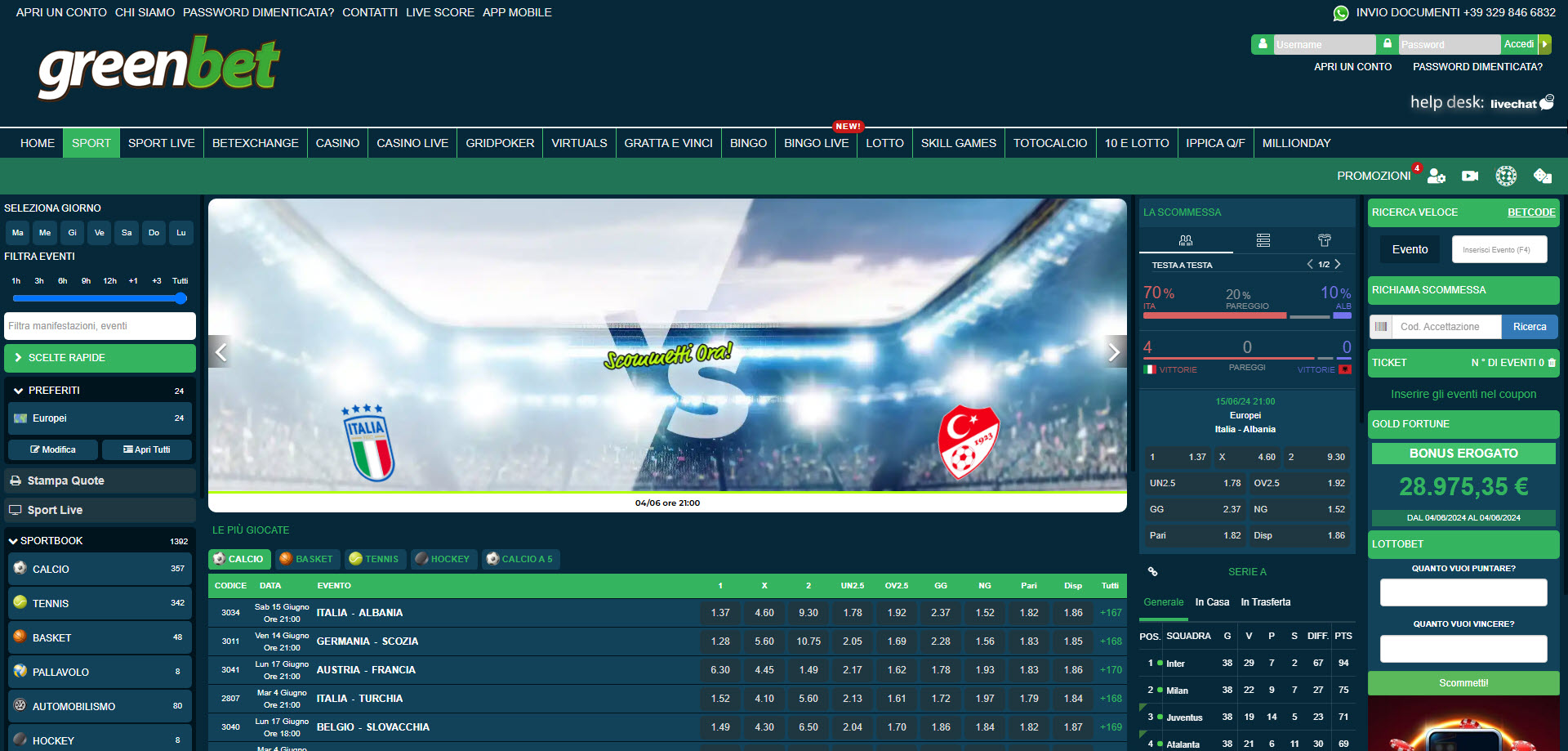Image resolution: width=1568 pixels, height=751 pixels.
Task: Select odds 1.37 for Italia - Albania home win
Action: [x=720, y=613]
